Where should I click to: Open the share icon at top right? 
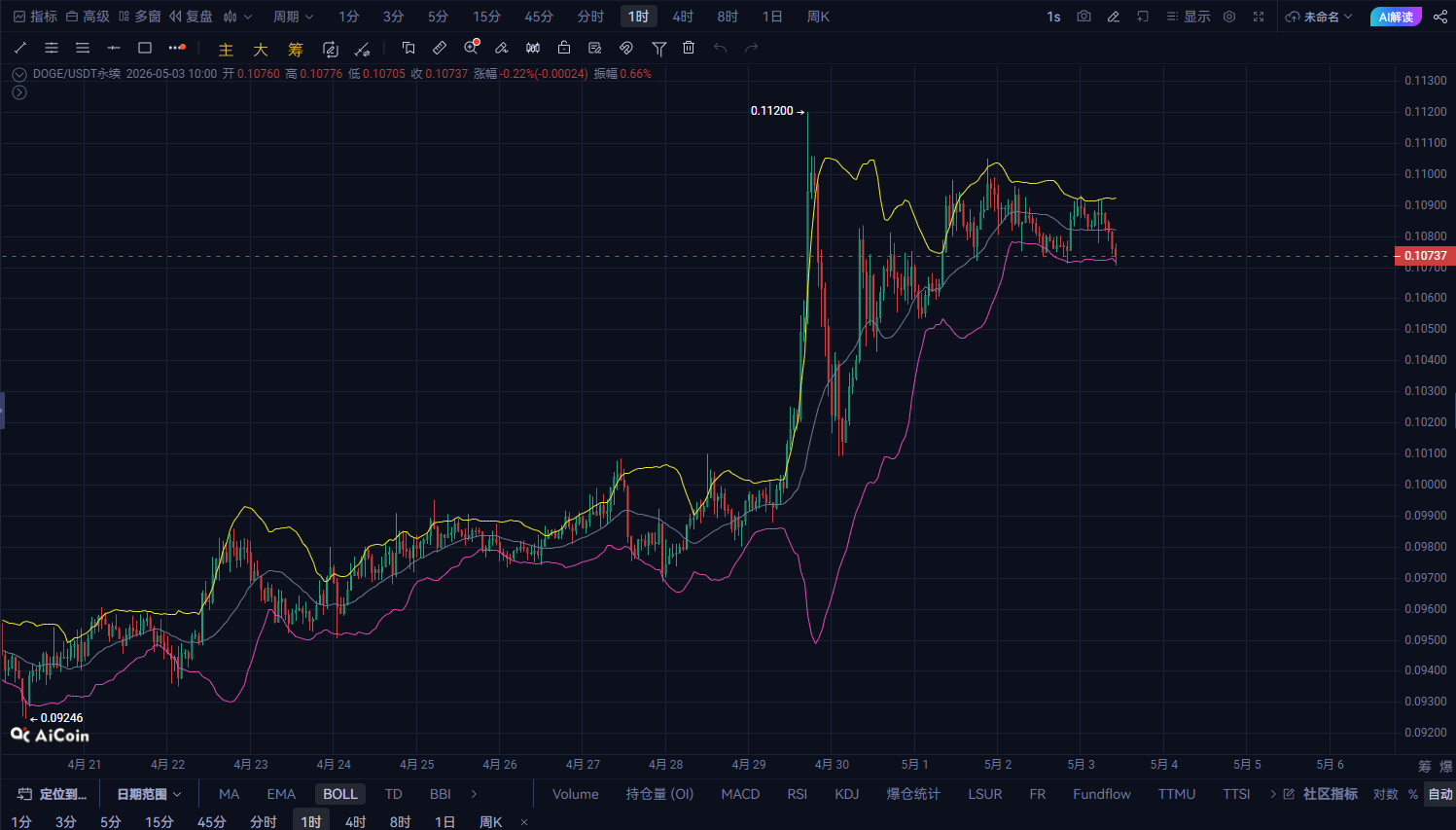[1440, 17]
